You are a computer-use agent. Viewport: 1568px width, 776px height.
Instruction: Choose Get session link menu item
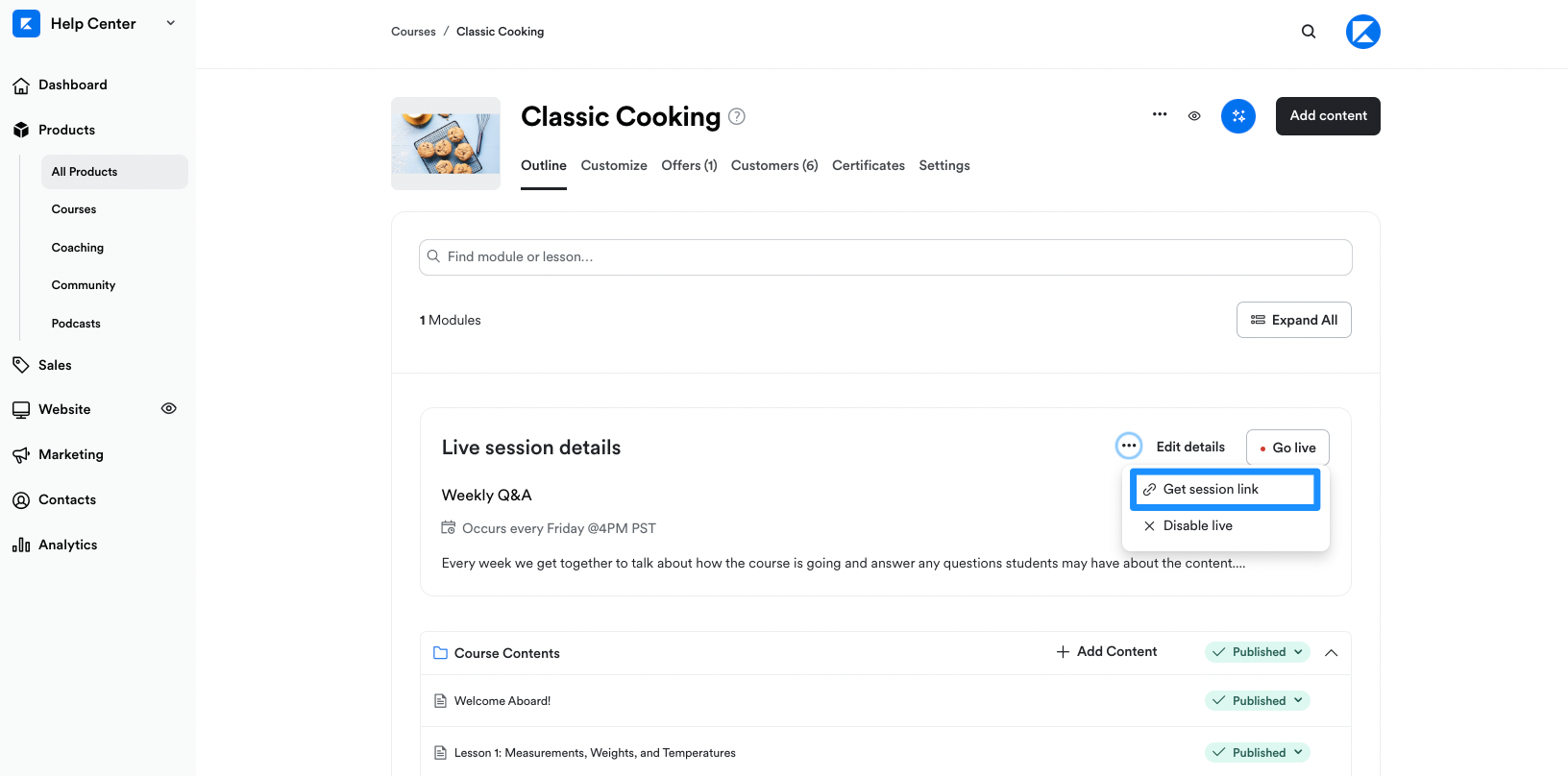click(x=1225, y=490)
